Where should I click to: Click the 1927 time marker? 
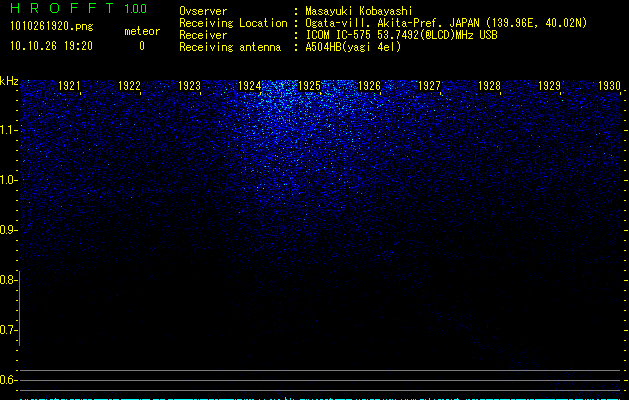pyautogui.click(x=429, y=86)
